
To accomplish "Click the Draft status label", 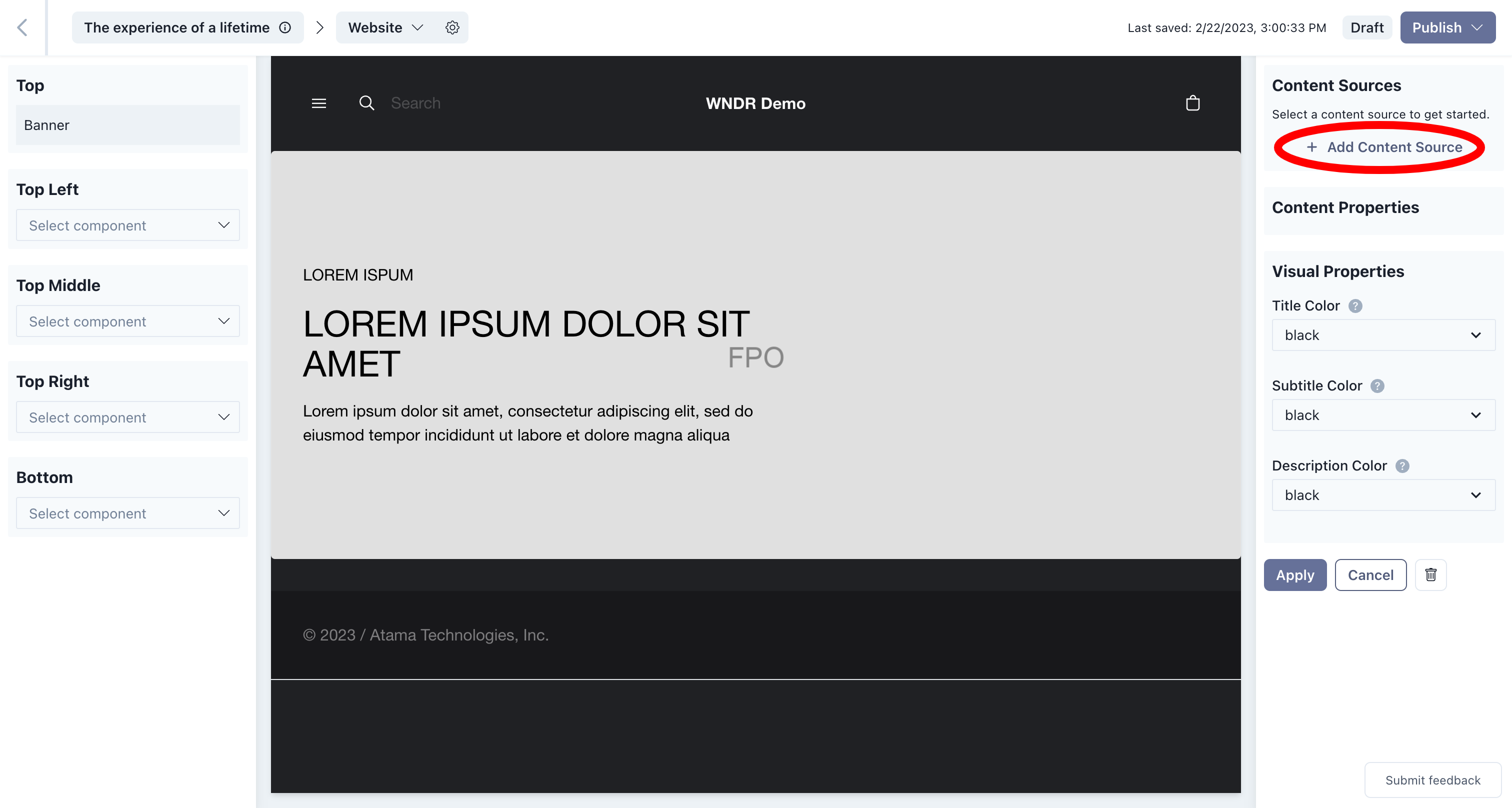I will (x=1365, y=27).
